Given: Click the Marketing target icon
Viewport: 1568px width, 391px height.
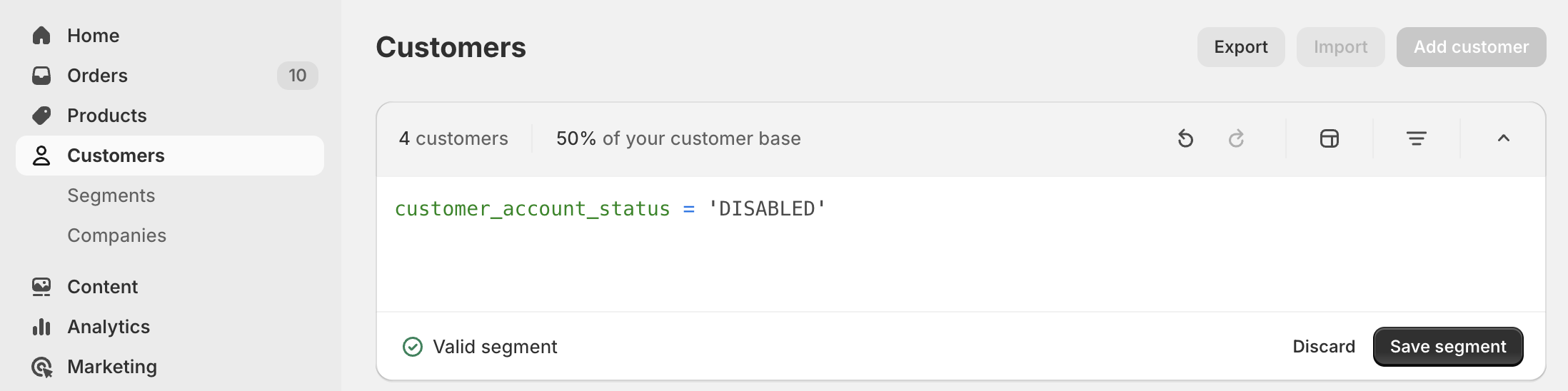Looking at the screenshot, I should pos(41,367).
